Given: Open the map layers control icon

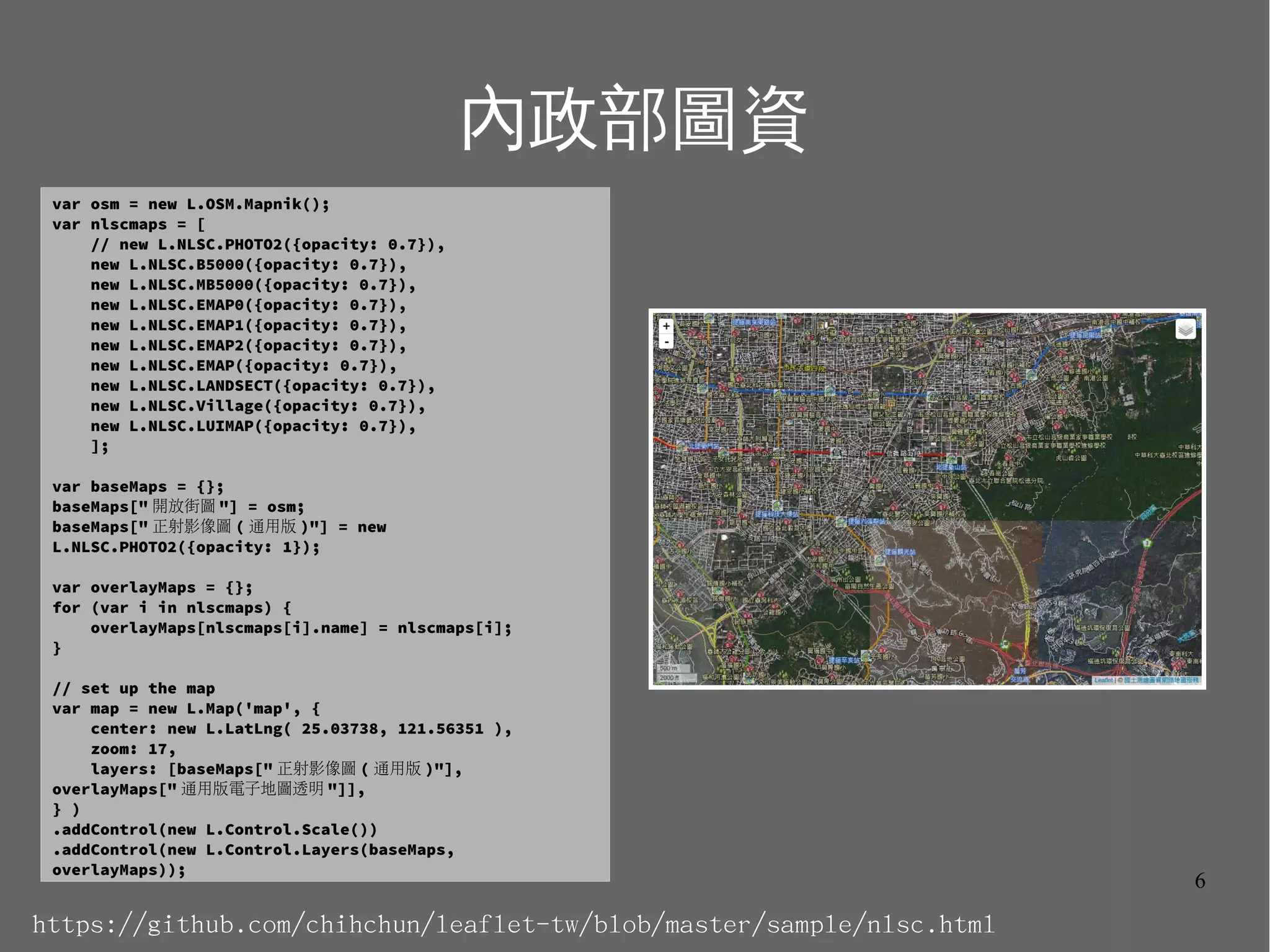Looking at the screenshot, I should coord(1186,329).
